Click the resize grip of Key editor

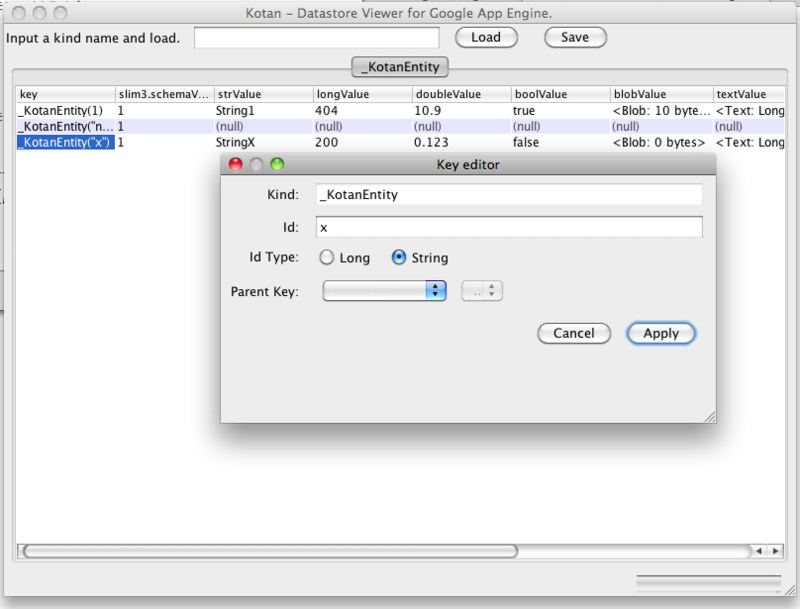coord(710,417)
